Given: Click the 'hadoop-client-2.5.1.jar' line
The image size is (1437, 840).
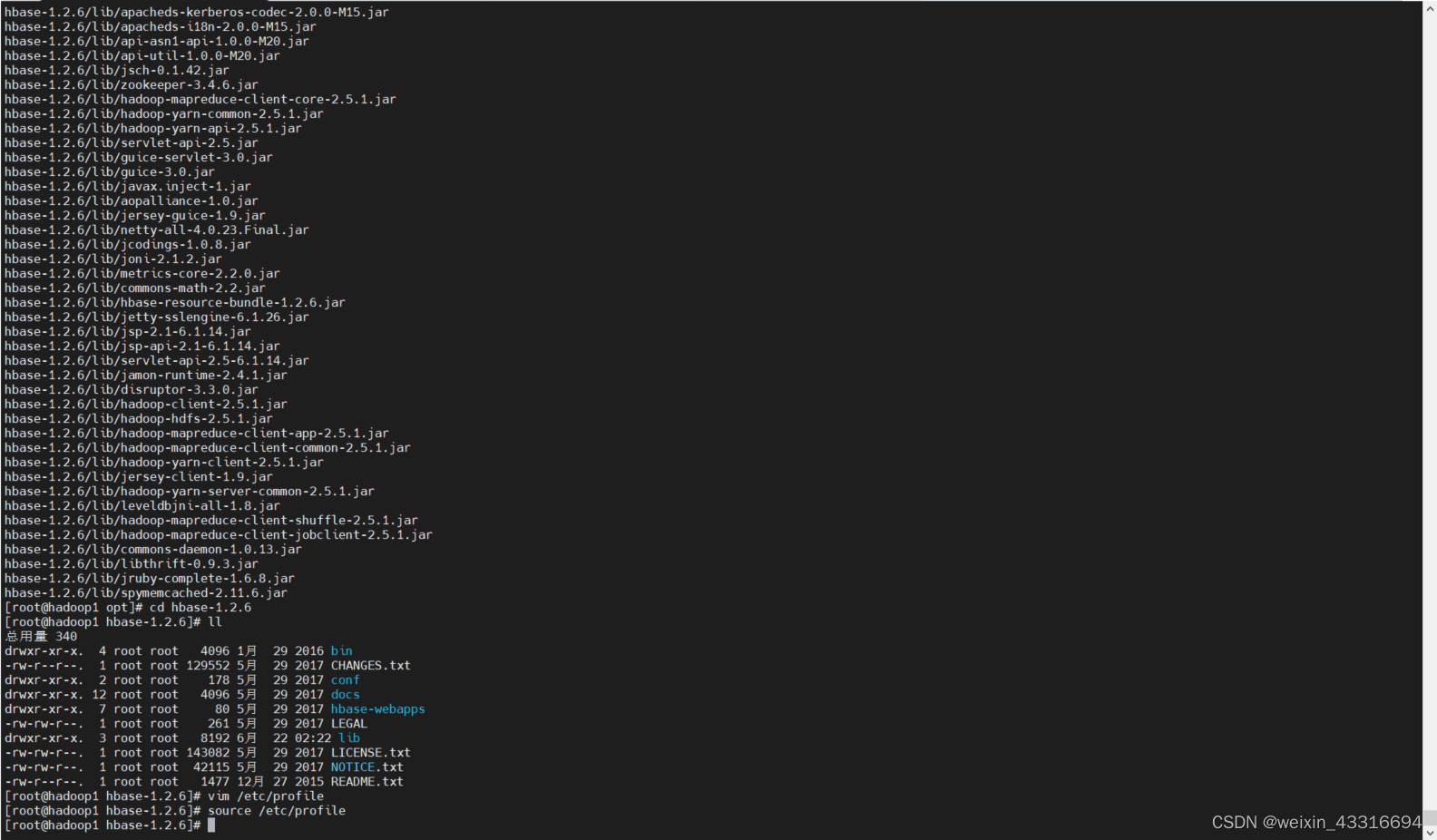Looking at the screenshot, I should pos(146,405).
